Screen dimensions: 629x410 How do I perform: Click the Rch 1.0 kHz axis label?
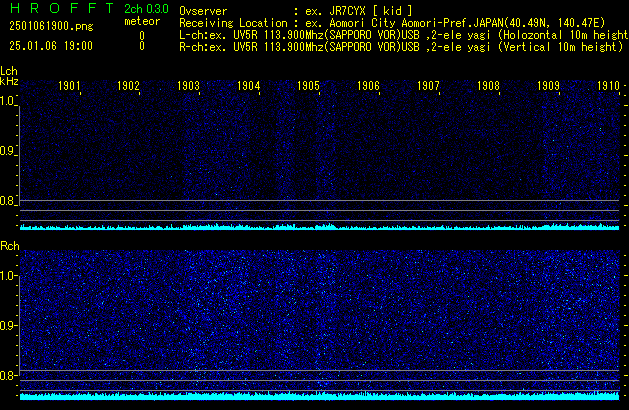point(7,276)
